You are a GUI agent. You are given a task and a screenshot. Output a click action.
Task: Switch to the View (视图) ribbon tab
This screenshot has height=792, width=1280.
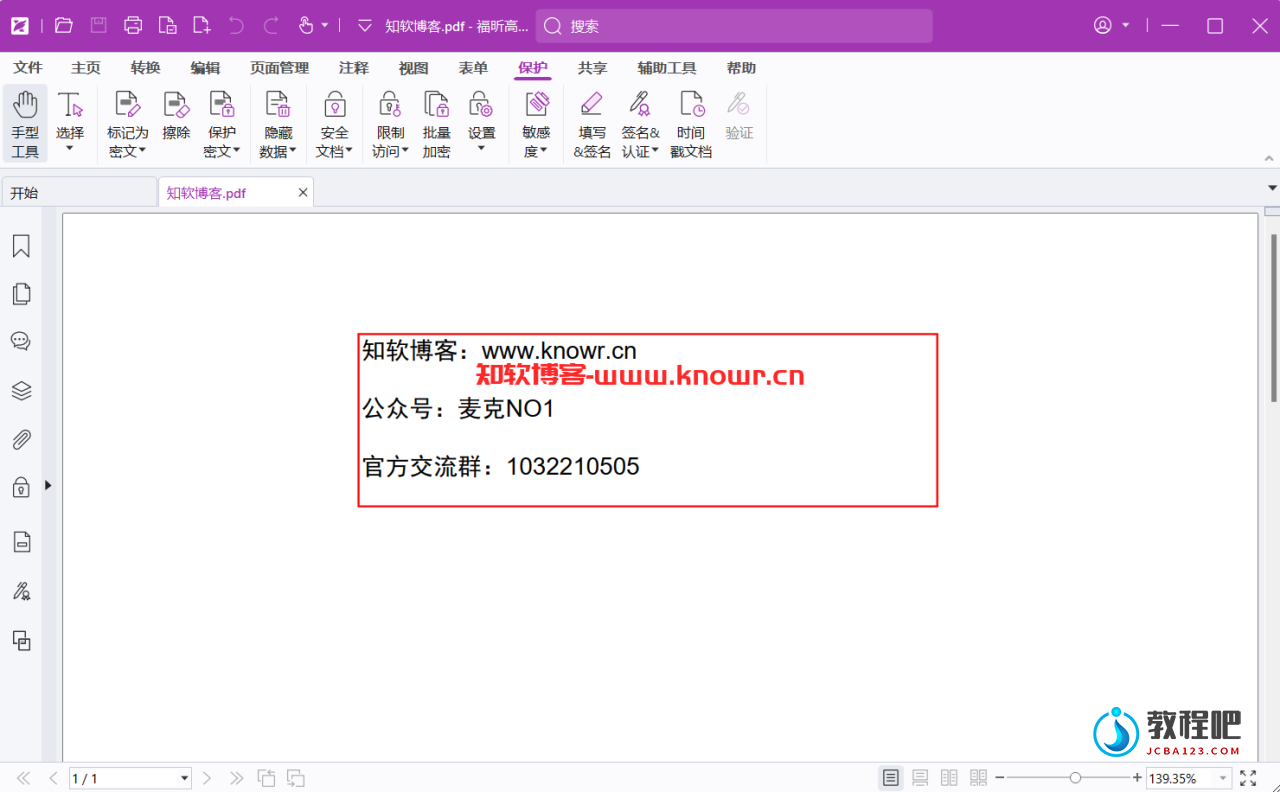[x=413, y=68]
